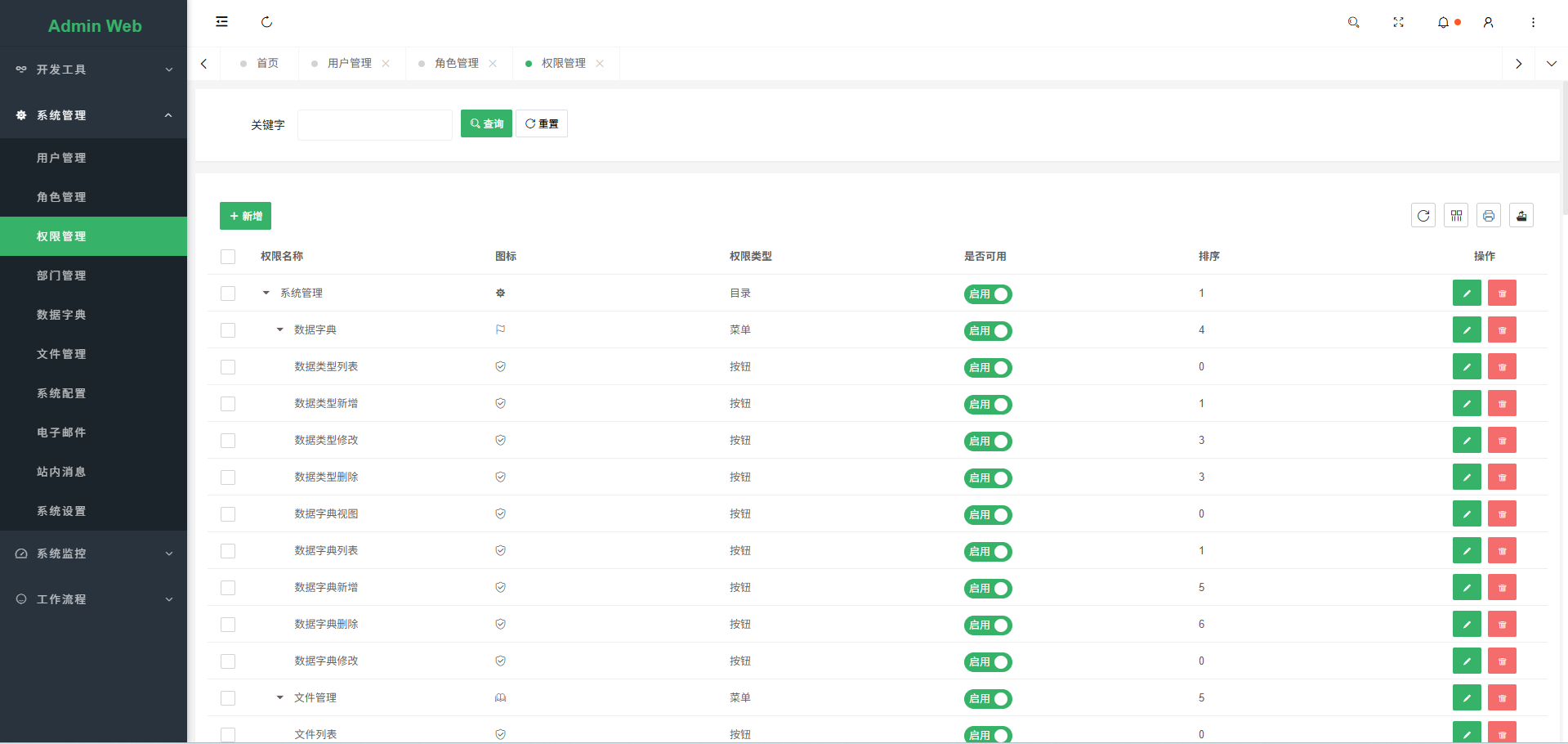Disable the 启用 toggle for 数据字典
Screen dimensions: 1568x744
click(x=988, y=331)
